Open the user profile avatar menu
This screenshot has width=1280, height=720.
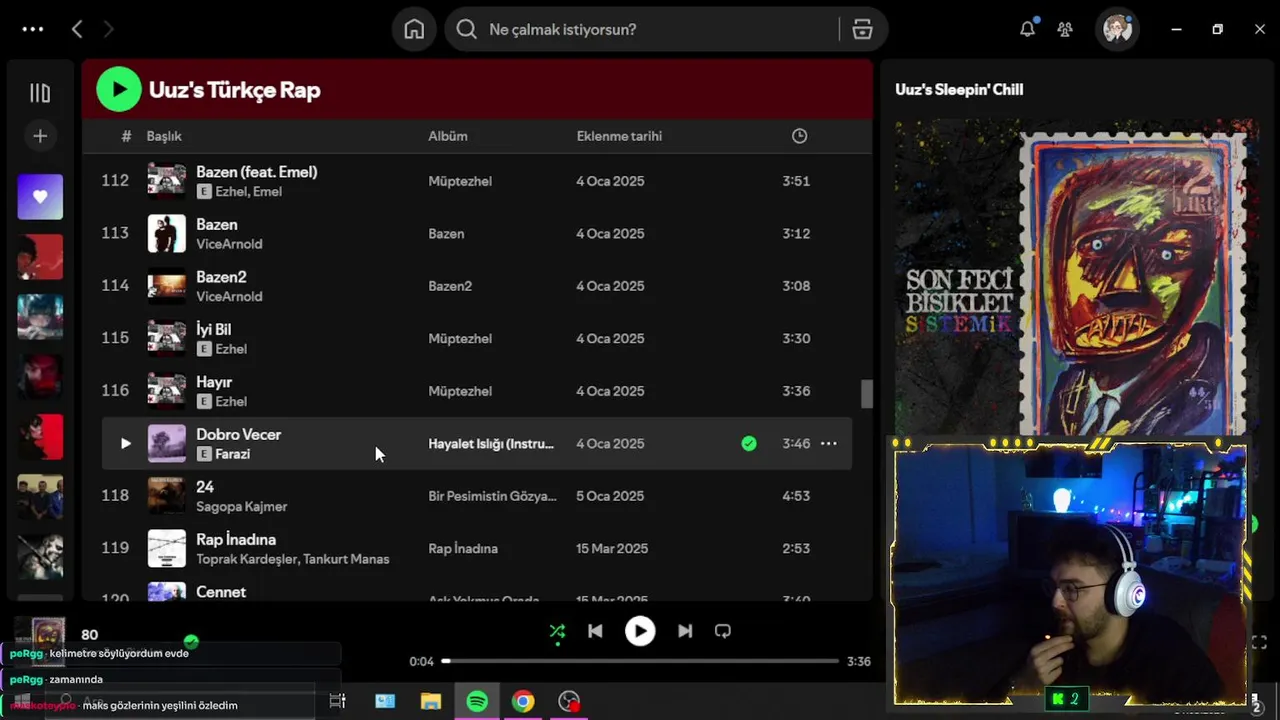(1117, 29)
